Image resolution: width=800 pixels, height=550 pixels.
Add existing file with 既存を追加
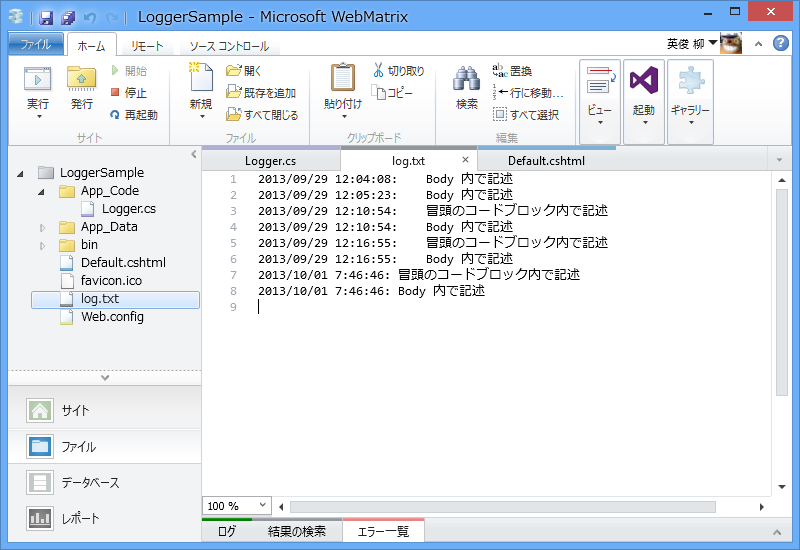click(261, 92)
